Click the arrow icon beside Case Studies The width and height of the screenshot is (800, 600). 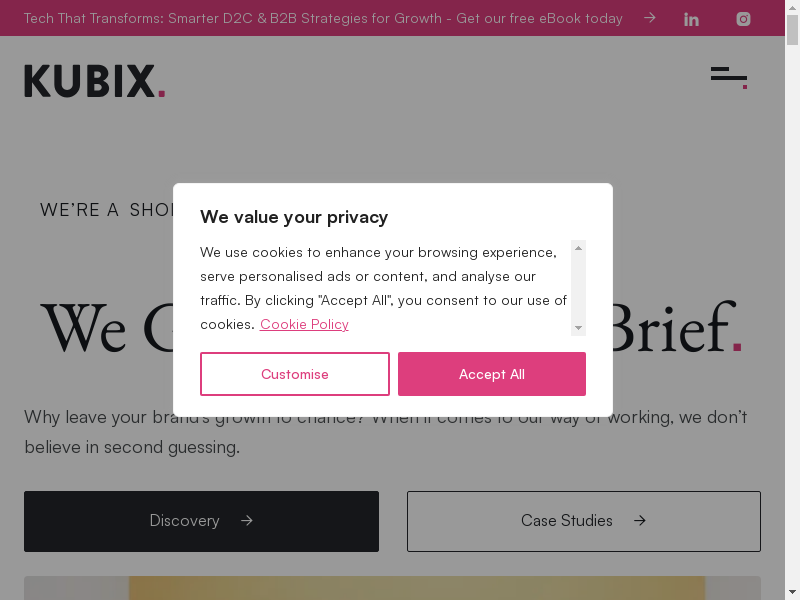click(640, 521)
